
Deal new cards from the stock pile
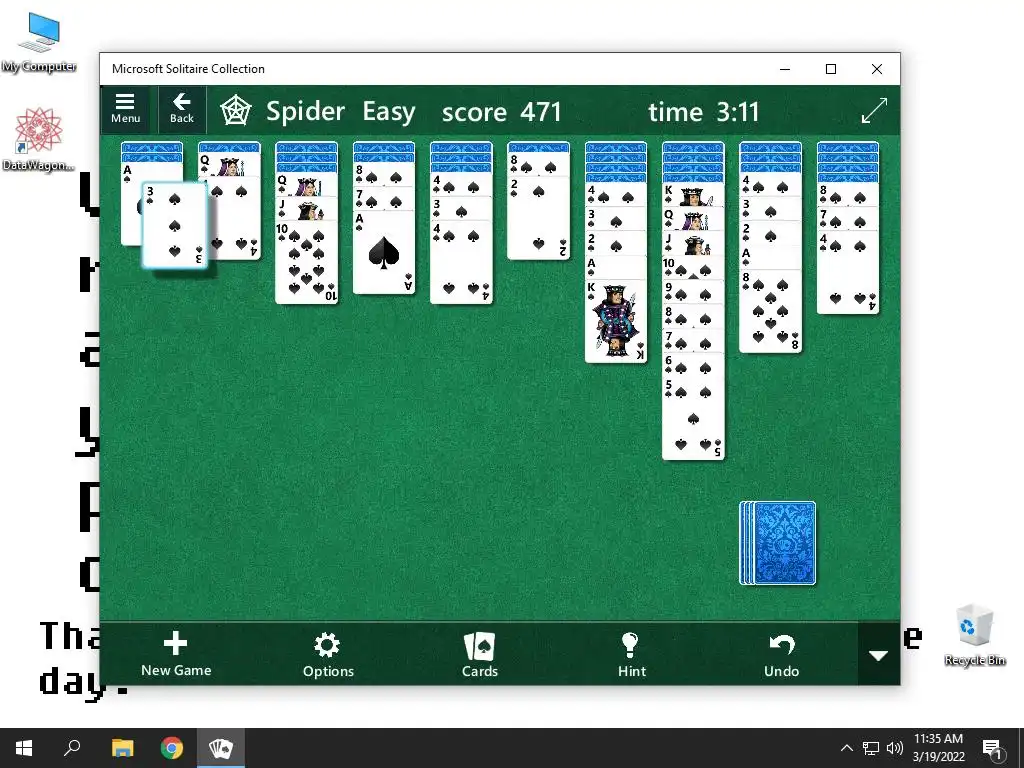click(x=778, y=543)
